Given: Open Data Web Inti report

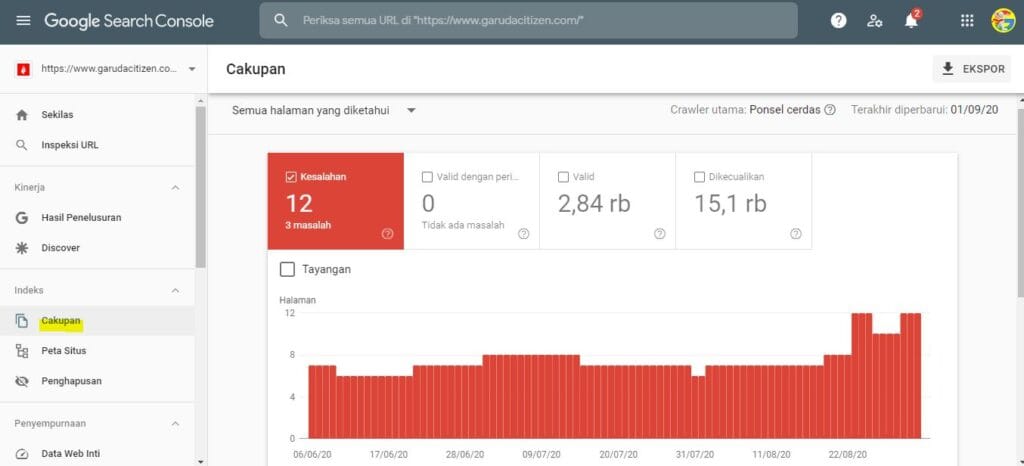Looking at the screenshot, I should 97,454.
